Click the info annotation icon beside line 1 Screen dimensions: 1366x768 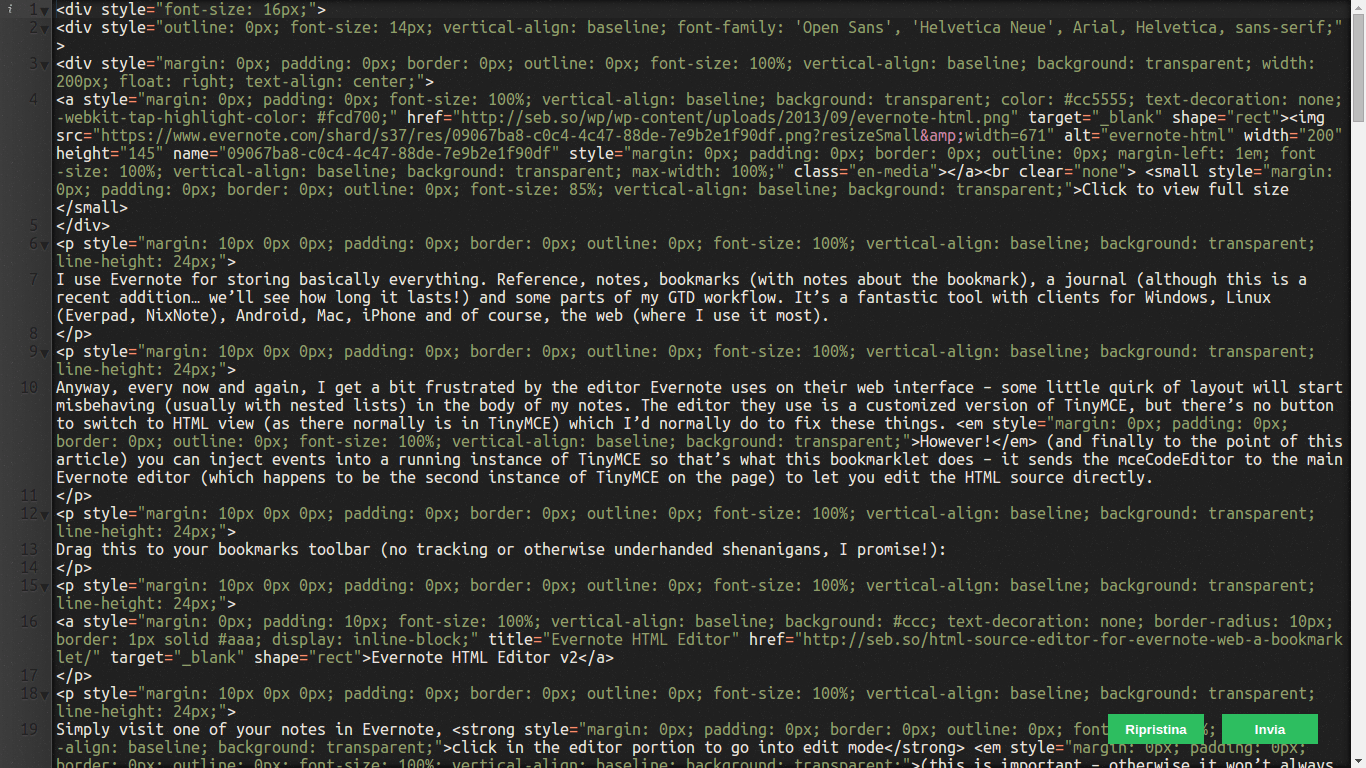pyautogui.click(x=10, y=9)
